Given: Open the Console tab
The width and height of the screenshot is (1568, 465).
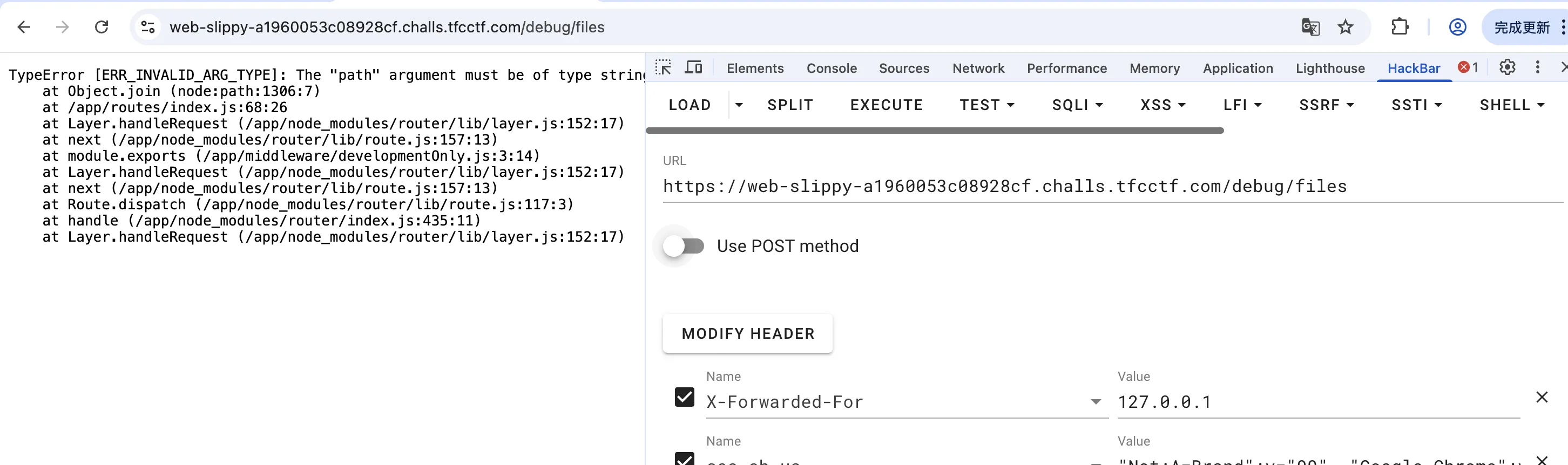Looking at the screenshot, I should [x=832, y=68].
